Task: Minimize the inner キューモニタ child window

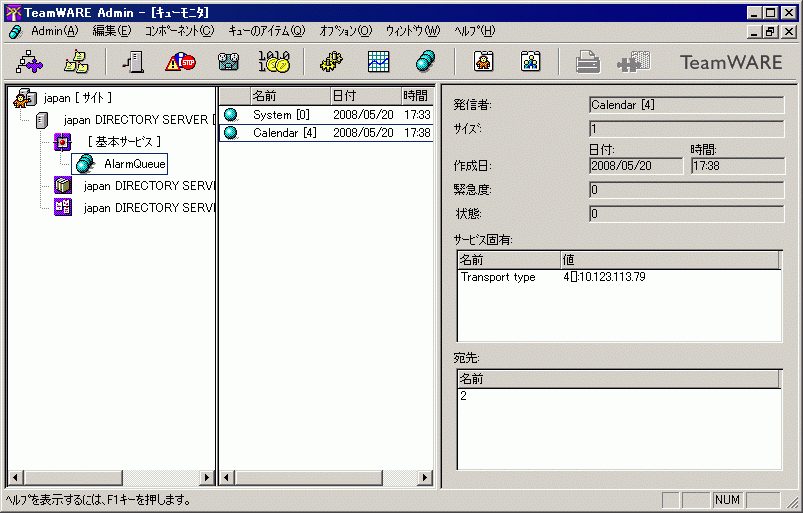Action: click(754, 32)
